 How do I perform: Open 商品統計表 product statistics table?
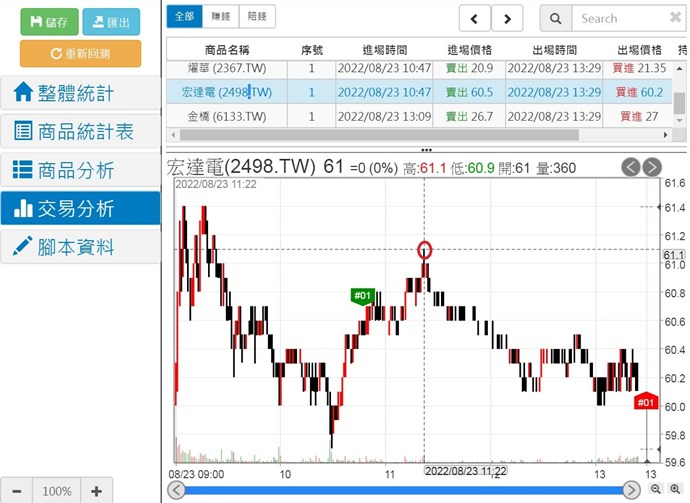coord(81,131)
